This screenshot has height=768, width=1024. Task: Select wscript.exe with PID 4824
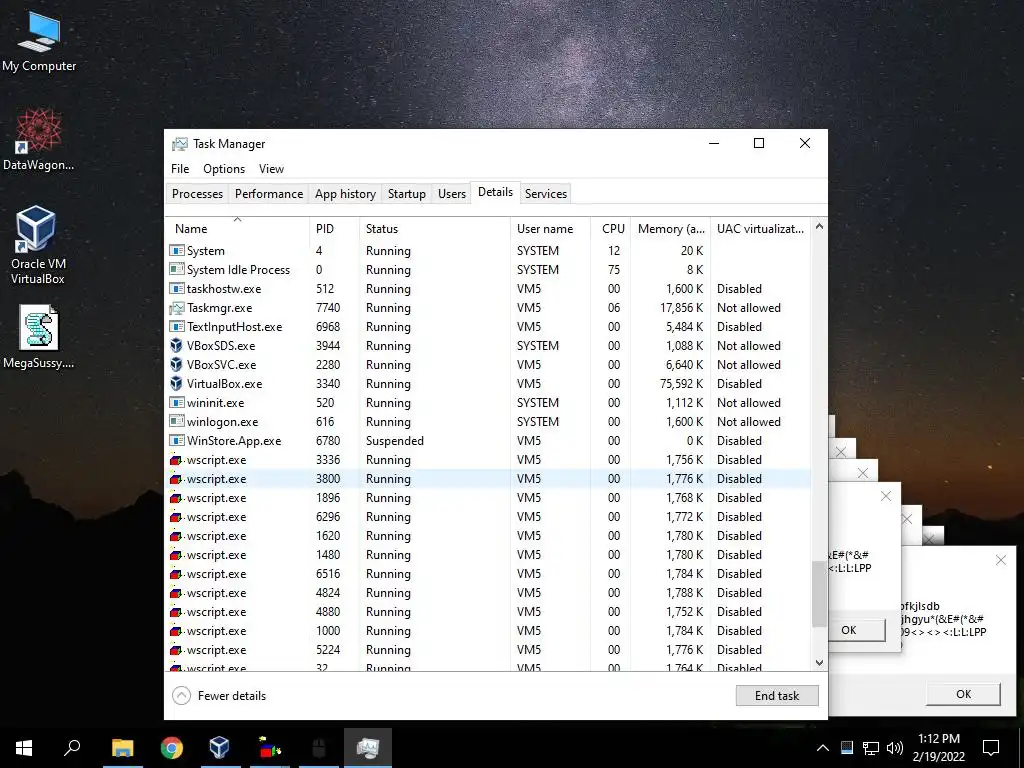(x=488, y=592)
